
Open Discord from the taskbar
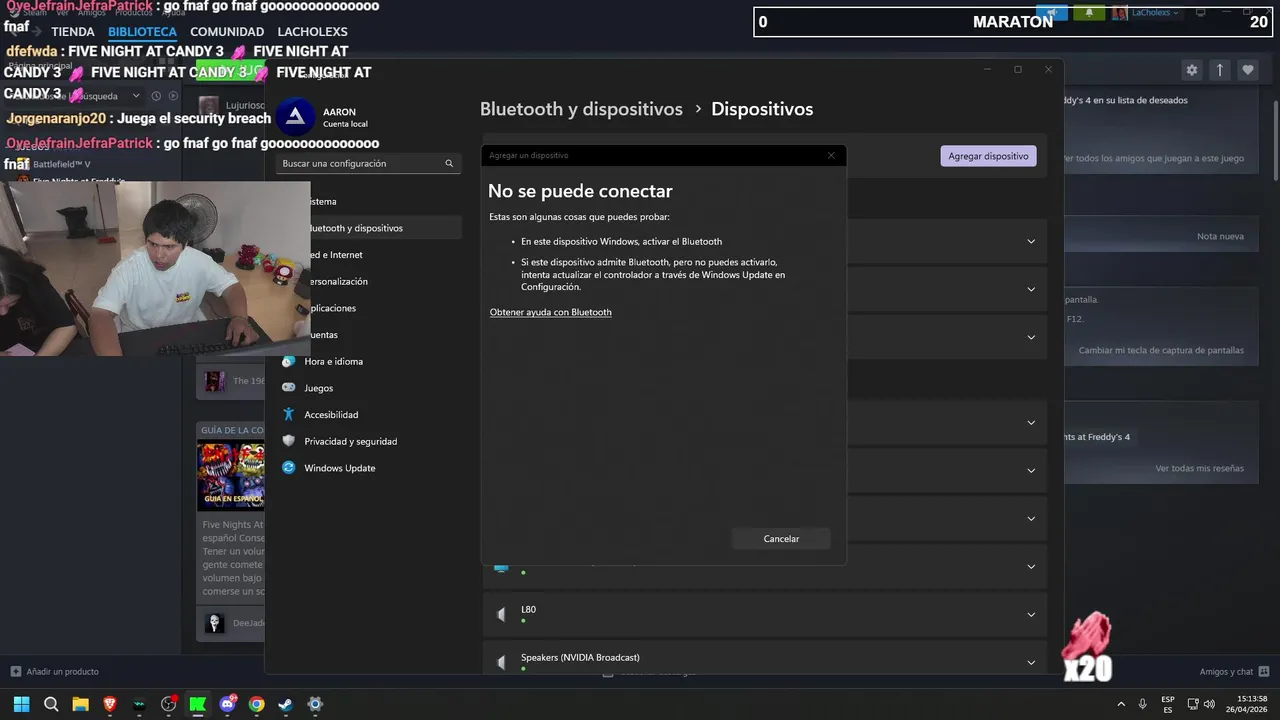point(227,704)
